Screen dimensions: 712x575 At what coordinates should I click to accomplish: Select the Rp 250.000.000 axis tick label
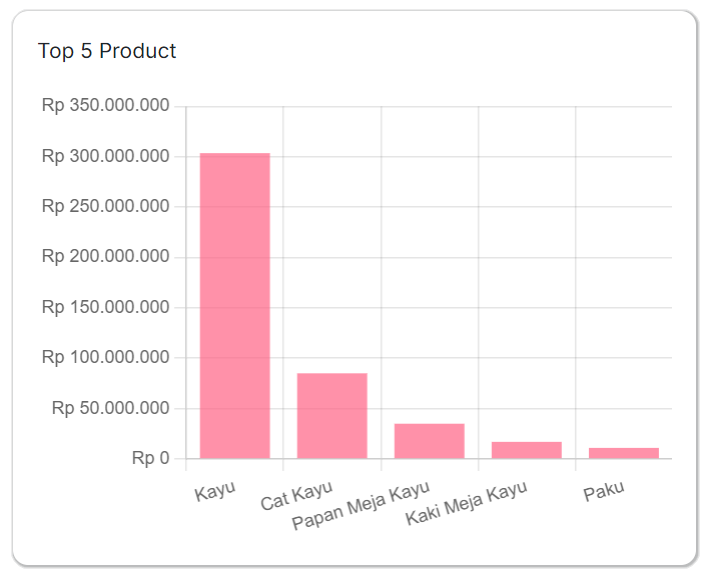point(105,207)
